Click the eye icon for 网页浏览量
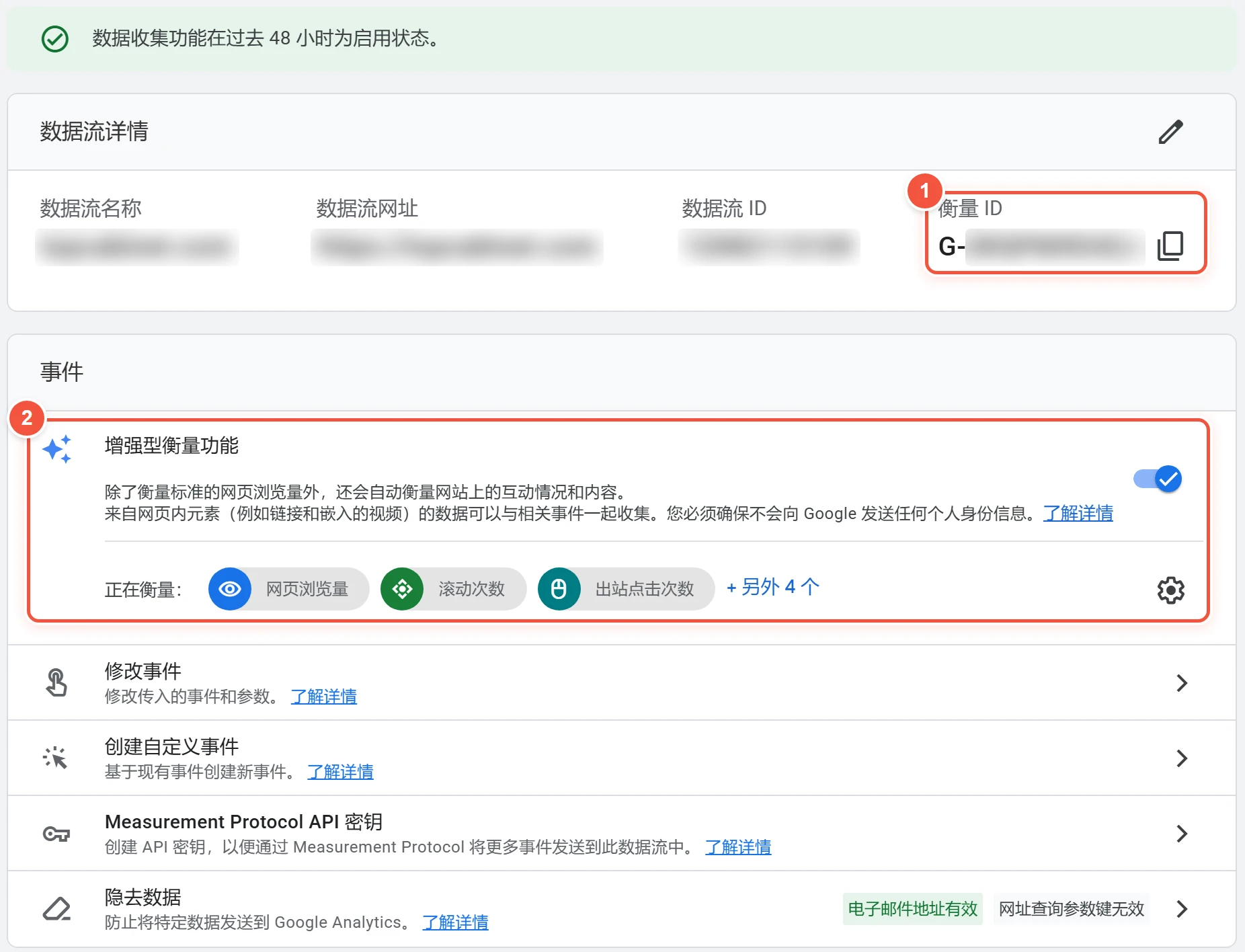This screenshot has height=952, width=1245. click(x=230, y=589)
